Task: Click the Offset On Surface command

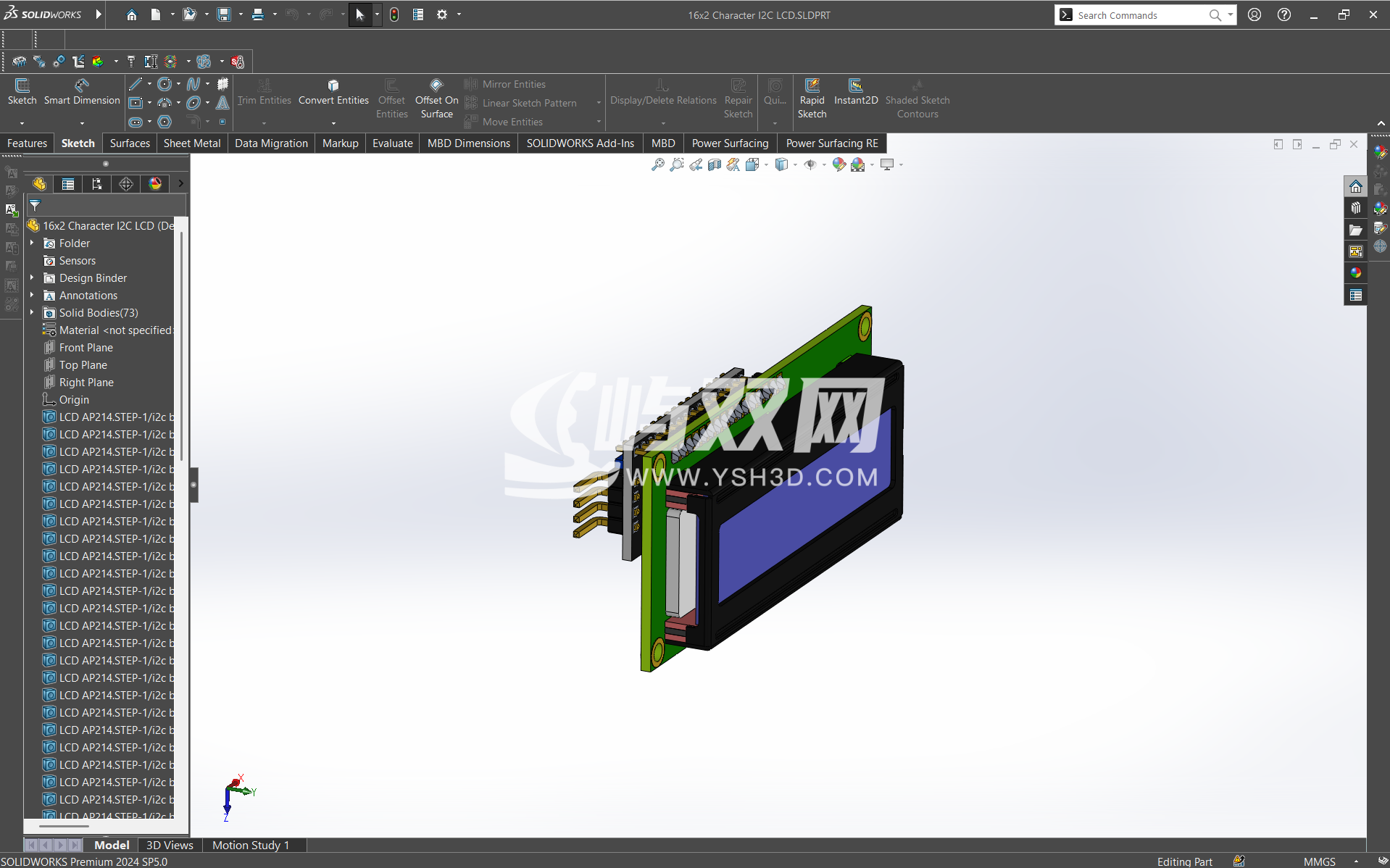Action: point(436,98)
